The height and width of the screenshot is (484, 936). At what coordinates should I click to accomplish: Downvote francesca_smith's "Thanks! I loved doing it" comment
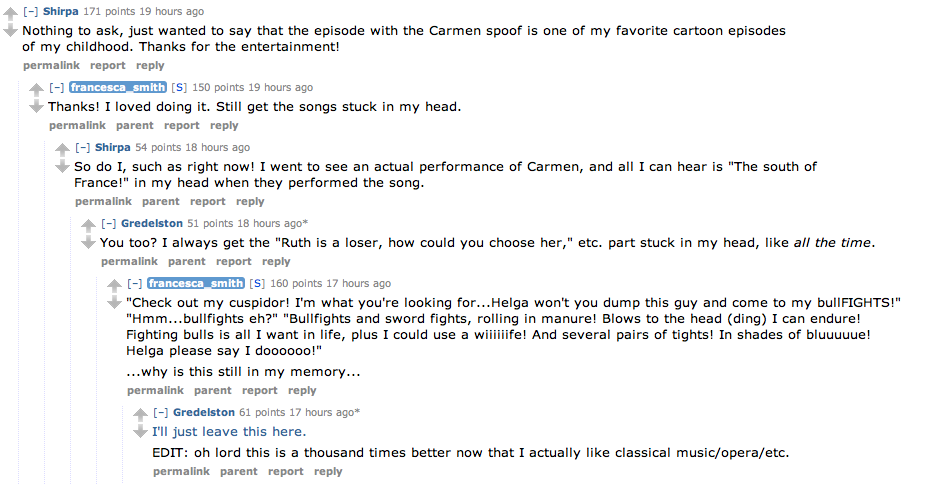tap(36, 106)
